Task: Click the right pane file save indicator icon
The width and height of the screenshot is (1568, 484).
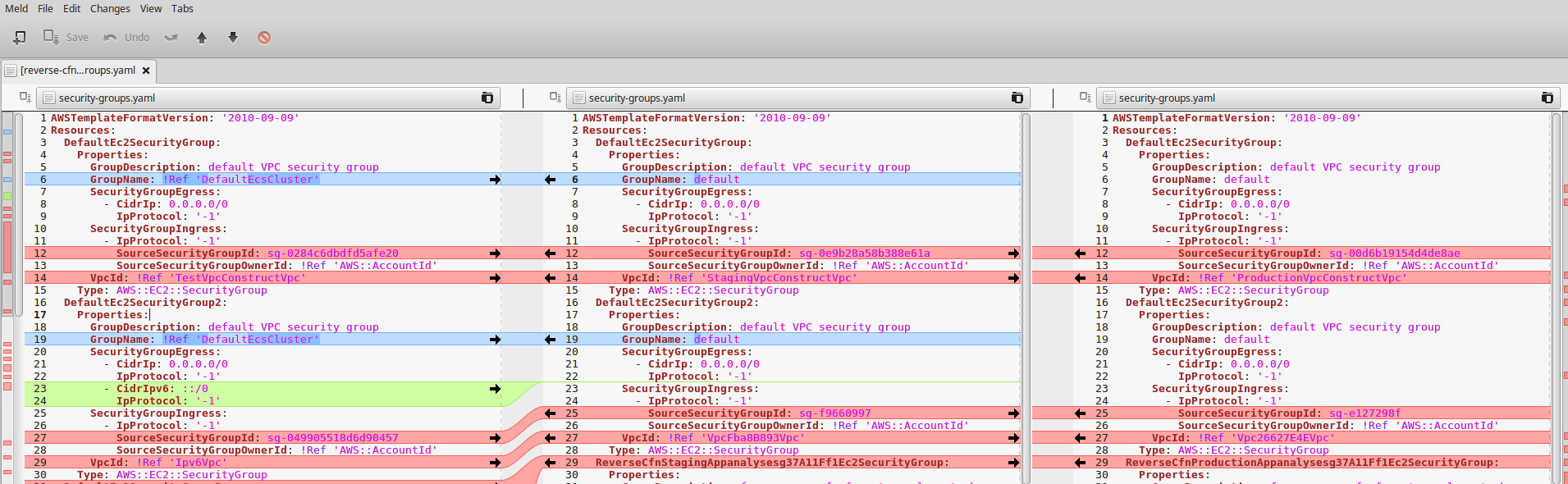Action: coord(1085,97)
